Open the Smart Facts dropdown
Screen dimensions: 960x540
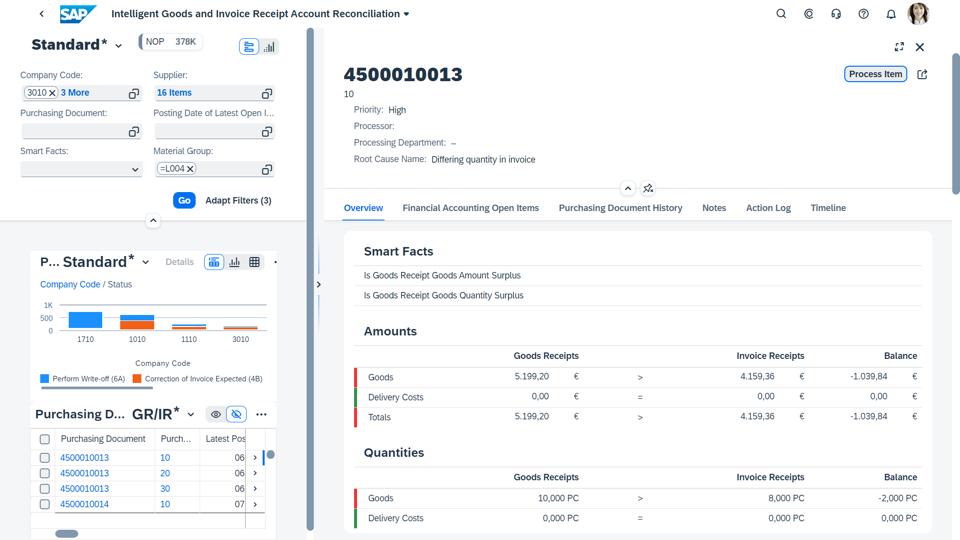pos(135,170)
